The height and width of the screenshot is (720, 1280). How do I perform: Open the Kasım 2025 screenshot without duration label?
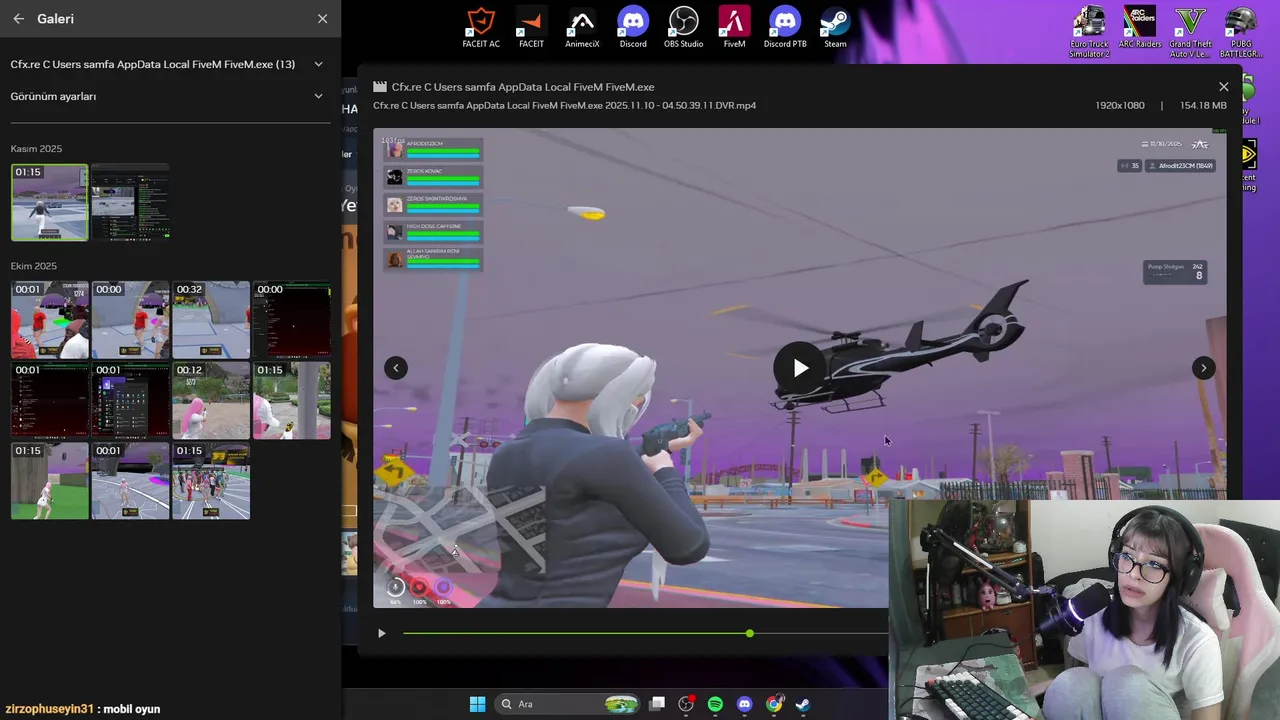tap(130, 203)
